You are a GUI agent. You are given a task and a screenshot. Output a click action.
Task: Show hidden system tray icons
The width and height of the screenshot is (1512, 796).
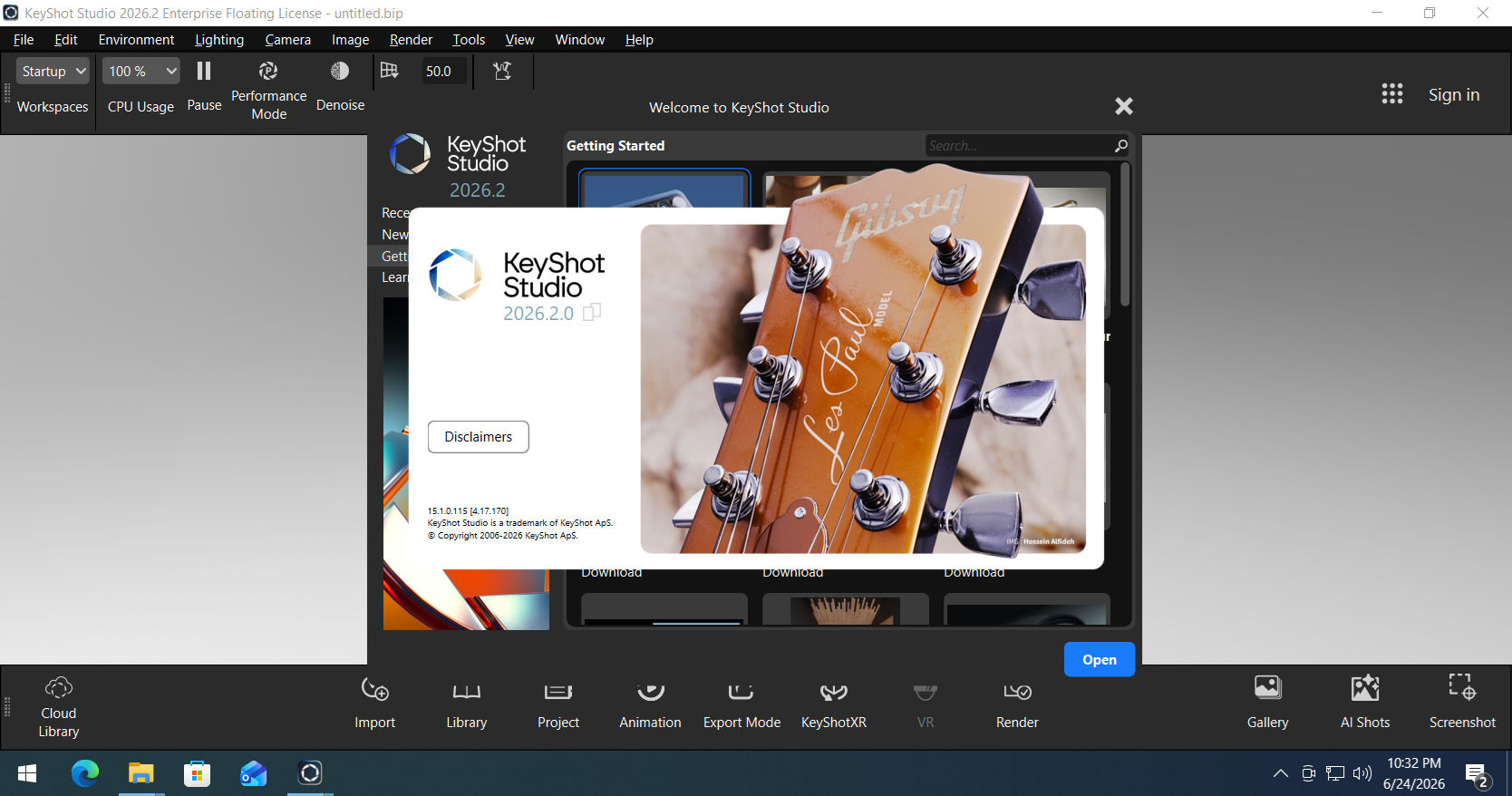(1280, 773)
